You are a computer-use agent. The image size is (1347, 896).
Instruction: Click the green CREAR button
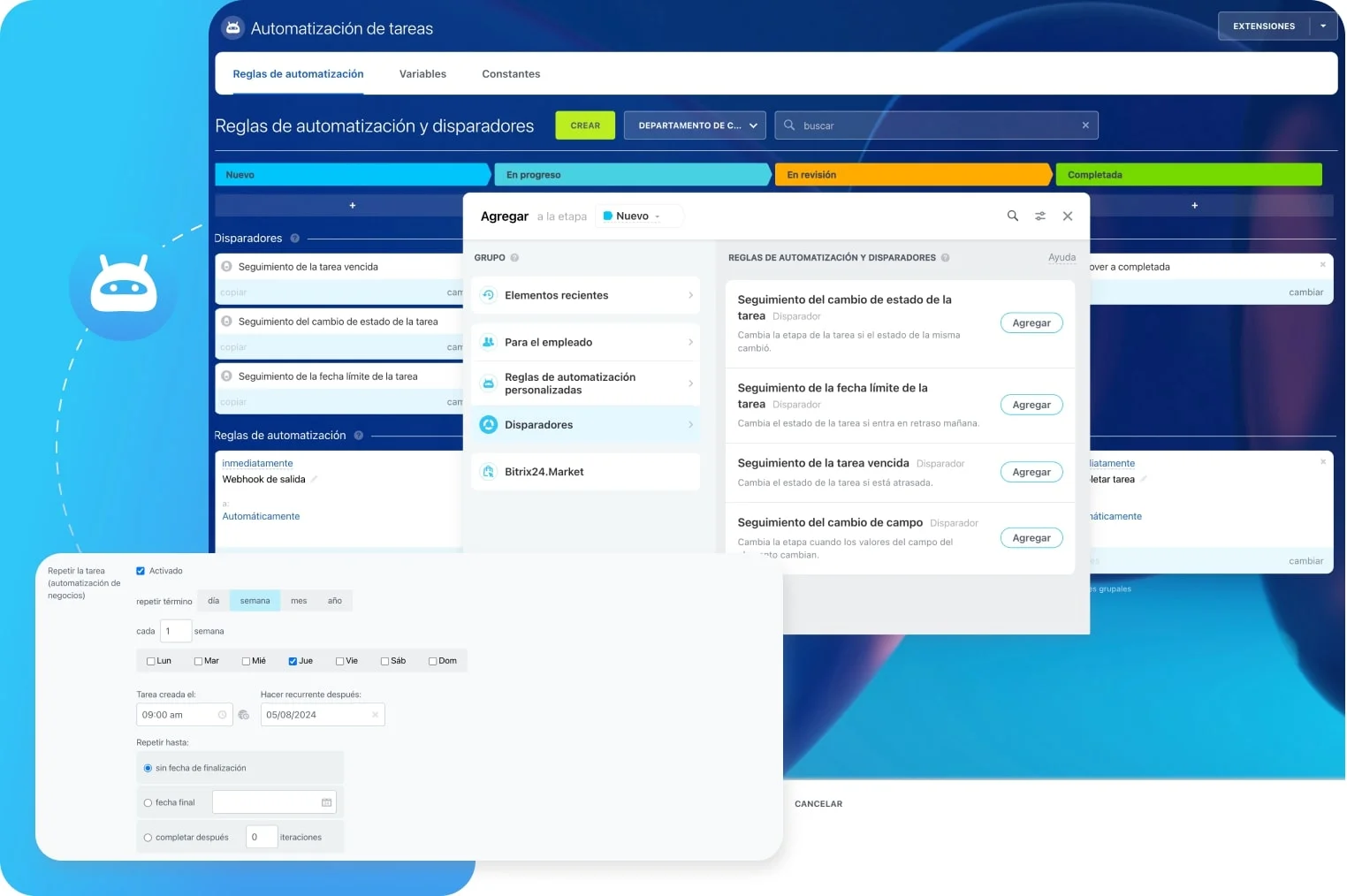[584, 125]
